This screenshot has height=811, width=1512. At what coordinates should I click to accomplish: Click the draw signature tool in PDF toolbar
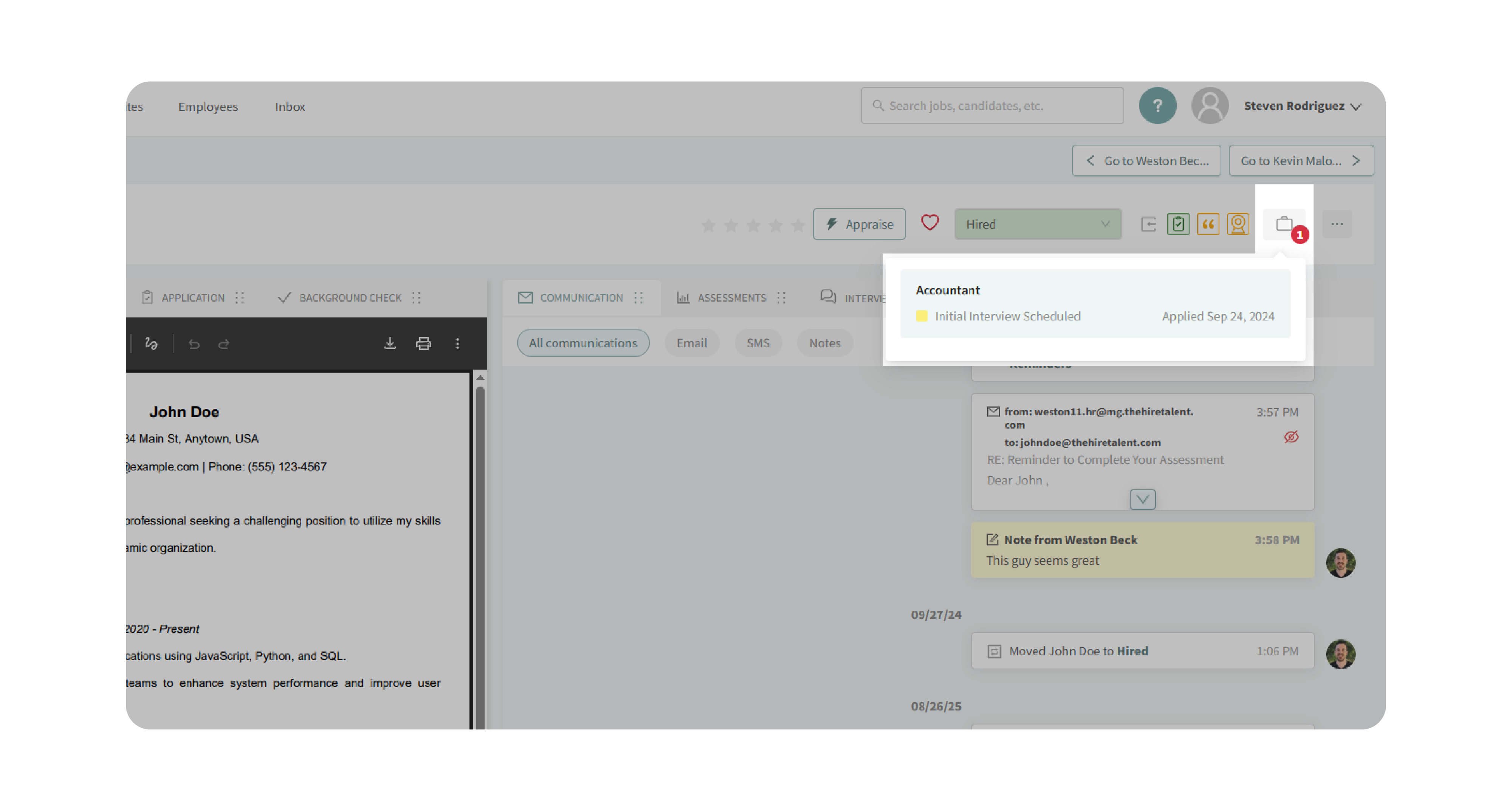coord(152,343)
